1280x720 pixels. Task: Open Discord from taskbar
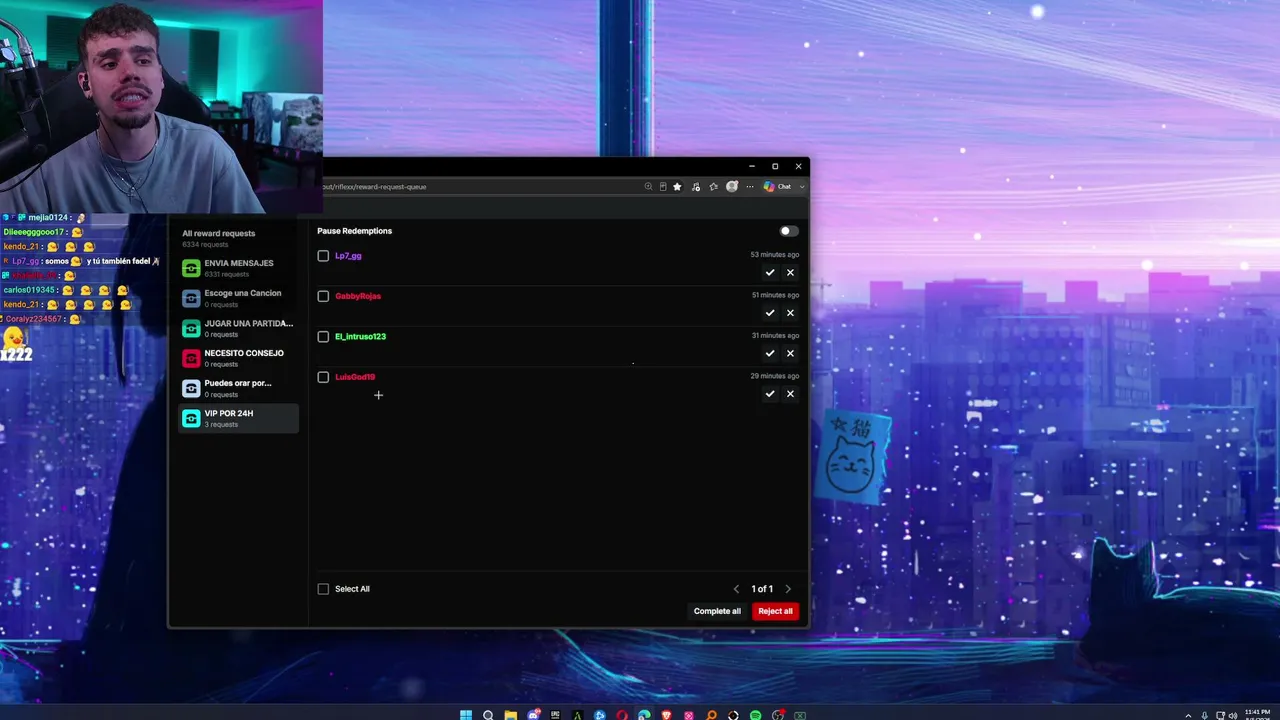click(x=533, y=715)
